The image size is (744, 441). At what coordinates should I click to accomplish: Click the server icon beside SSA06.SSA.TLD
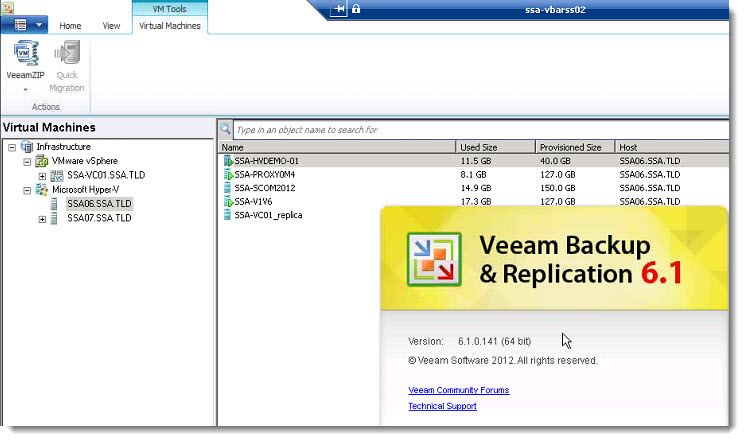(x=54, y=204)
